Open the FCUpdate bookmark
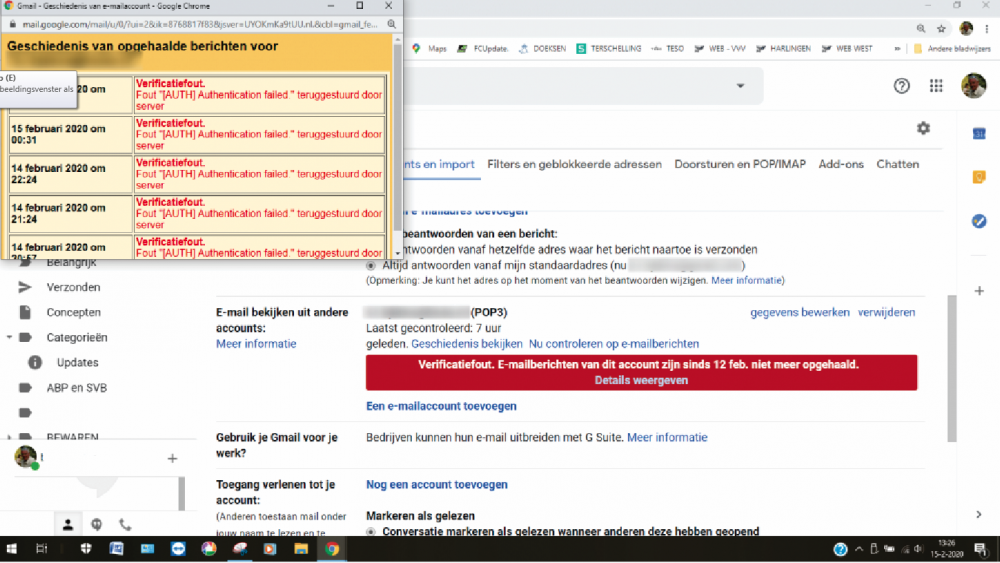Viewport: 1000px width, 563px height. (483, 48)
